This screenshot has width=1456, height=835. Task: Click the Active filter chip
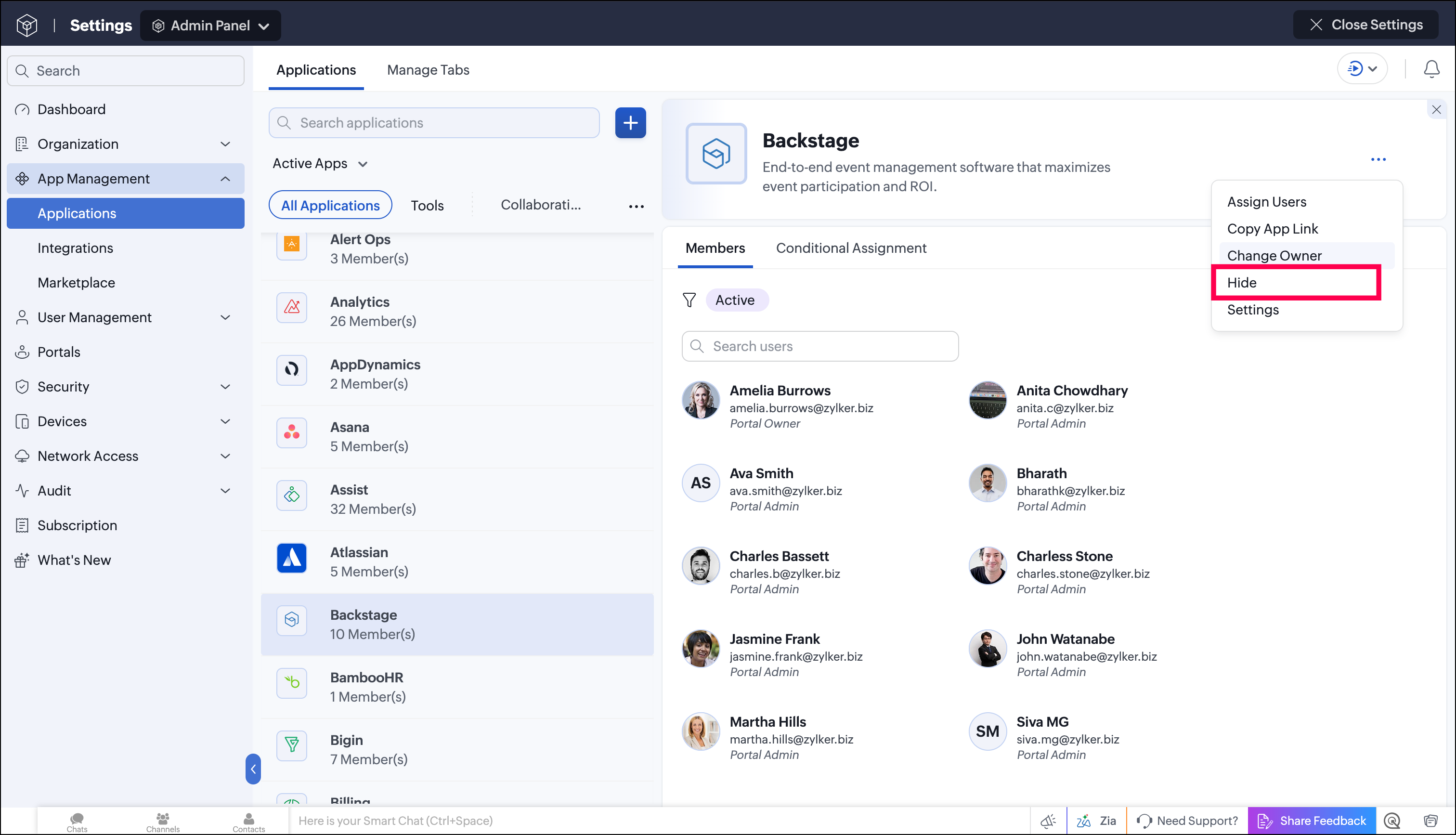coord(737,300)
